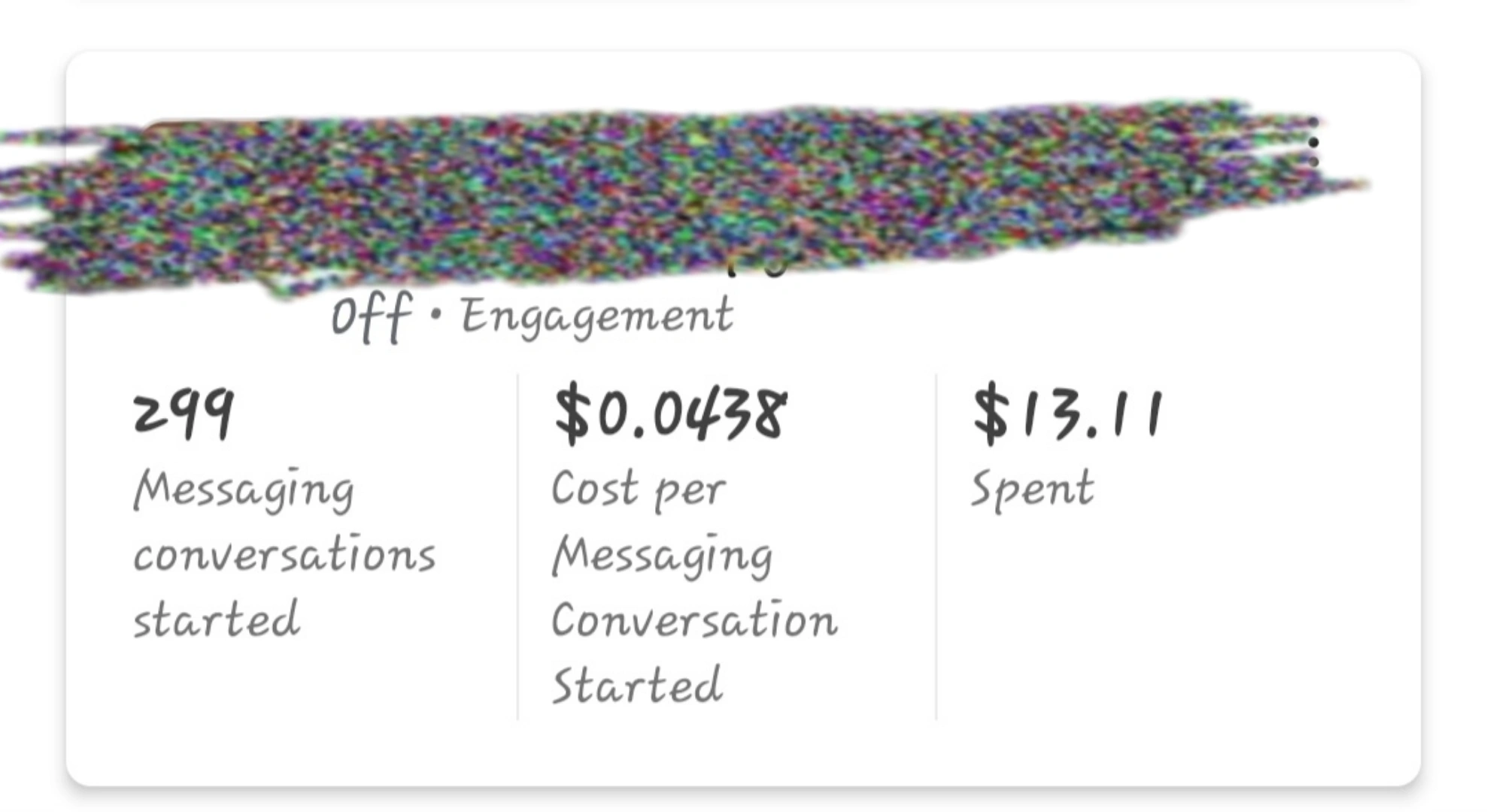Viewport: 1487px width, 812px height.
Task: Click the Engagement objective text
Action: pyautogui.click(x=596, y=317)
